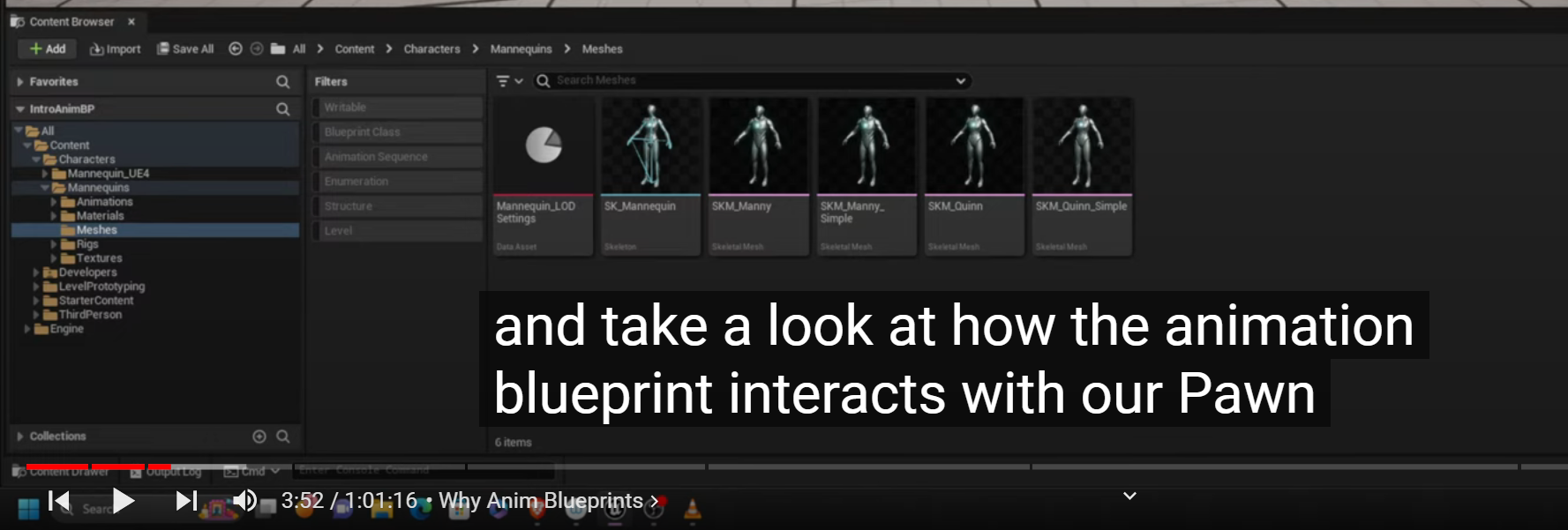Play the video
Viewport: 1568px width, 530px height.
(124, 501)
